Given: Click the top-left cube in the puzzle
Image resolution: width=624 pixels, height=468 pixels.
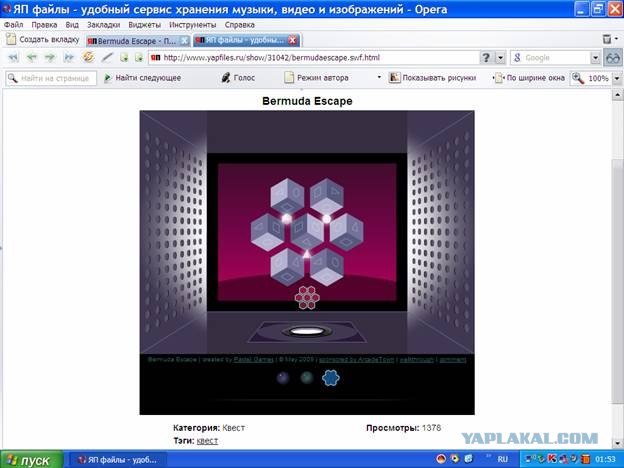Looking at the screenshot, I should click(x=287, y=196).
